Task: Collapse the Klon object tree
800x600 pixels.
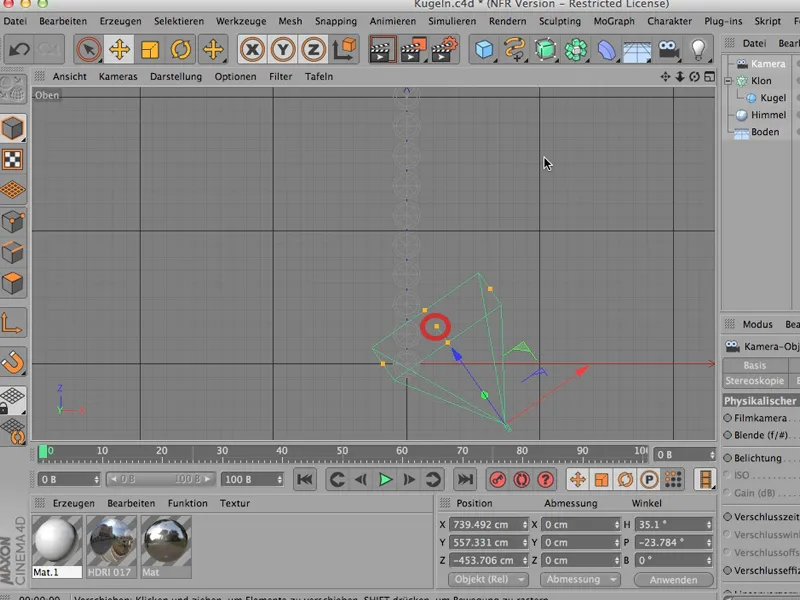Action: [x=728, y=81]
